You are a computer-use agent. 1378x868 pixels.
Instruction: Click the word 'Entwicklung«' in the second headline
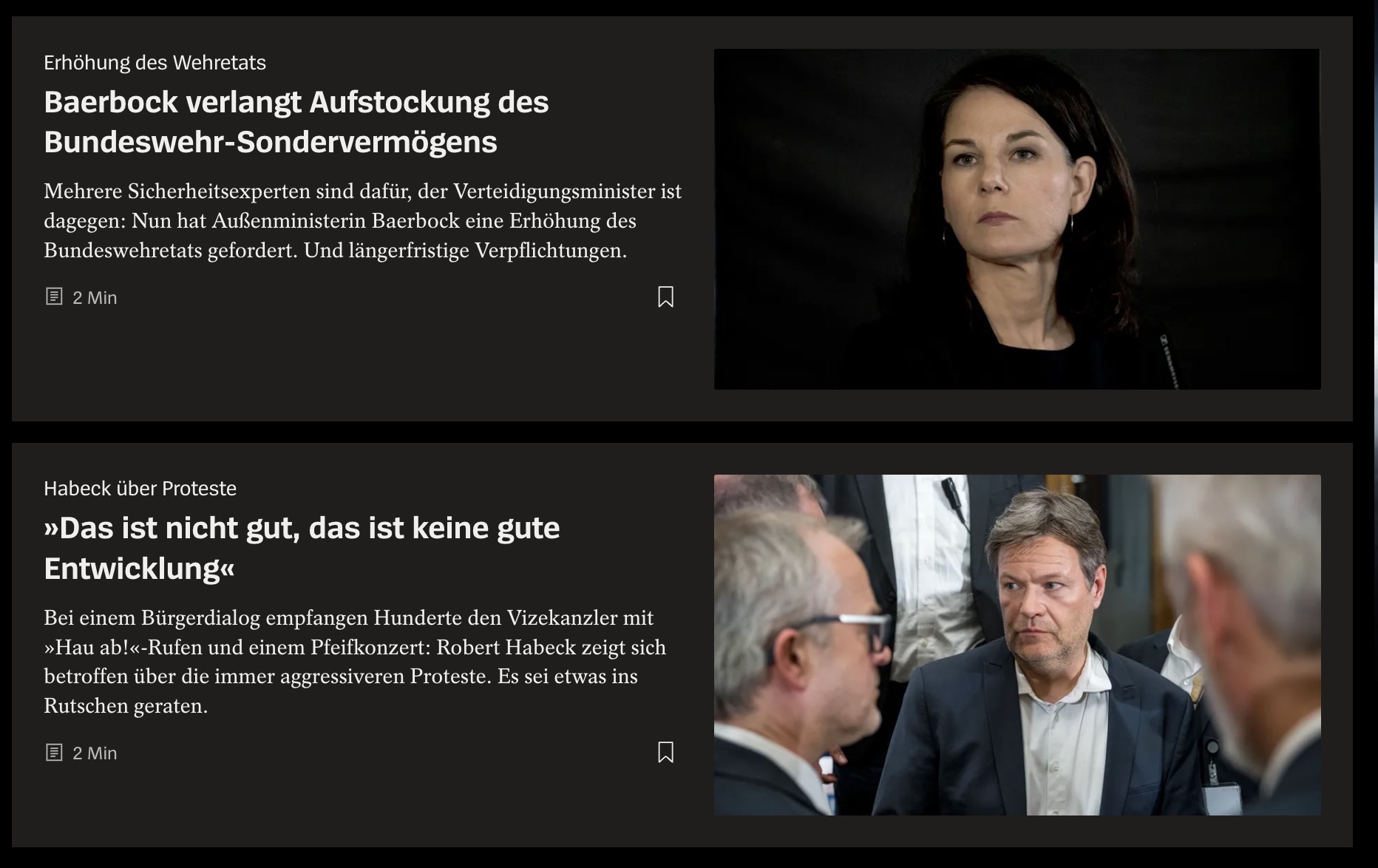pyautogui.click(x=139, y=569)
